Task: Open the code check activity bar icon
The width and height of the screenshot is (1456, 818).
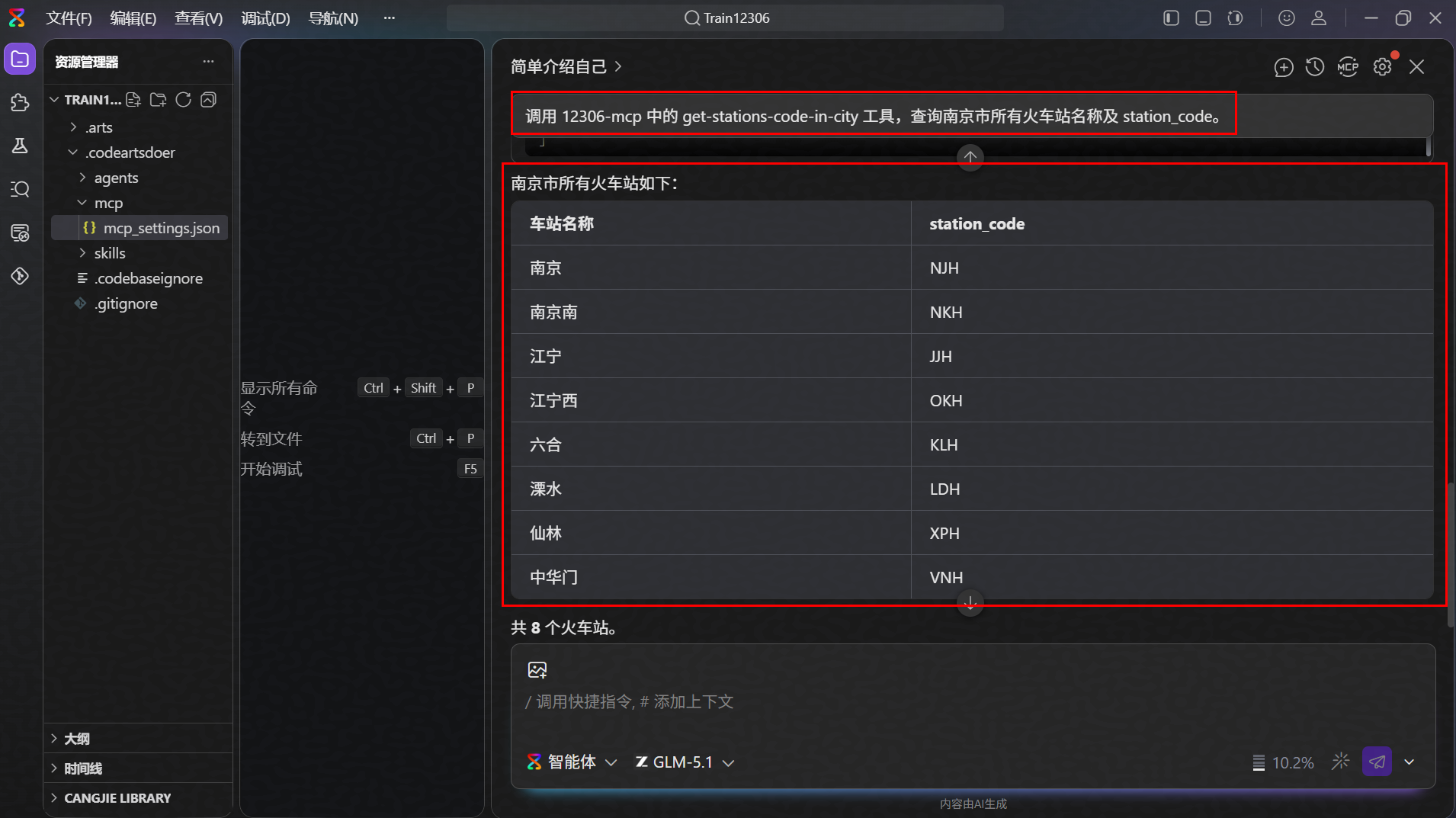Action: point(20,233)
